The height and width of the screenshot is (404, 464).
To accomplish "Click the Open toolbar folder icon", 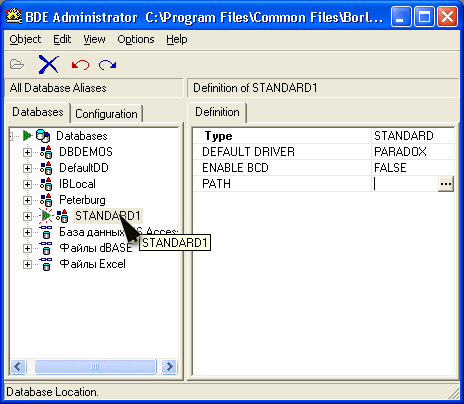I will pos(17,64).
